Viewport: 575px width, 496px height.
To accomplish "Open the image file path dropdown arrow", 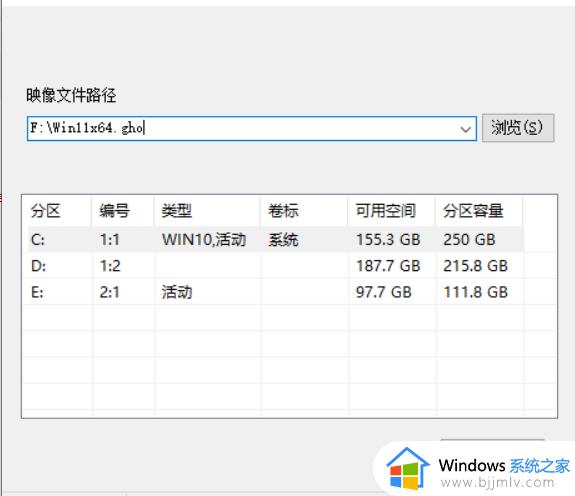I will tap(465, 129).
